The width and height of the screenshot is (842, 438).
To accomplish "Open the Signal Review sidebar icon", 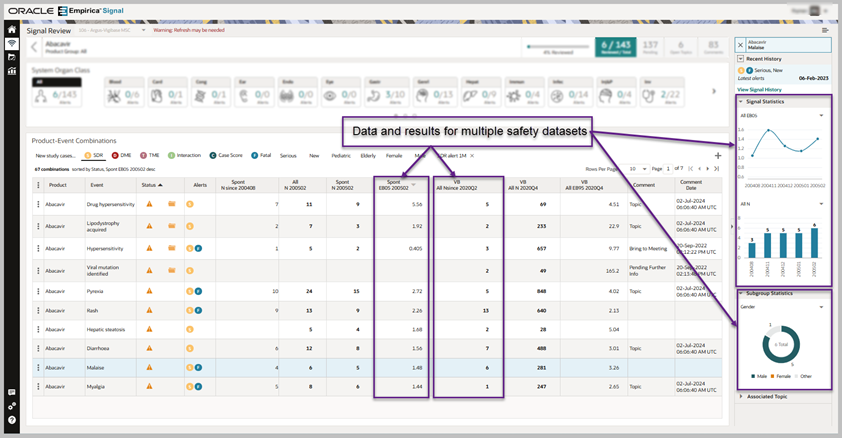I will 12,43.
